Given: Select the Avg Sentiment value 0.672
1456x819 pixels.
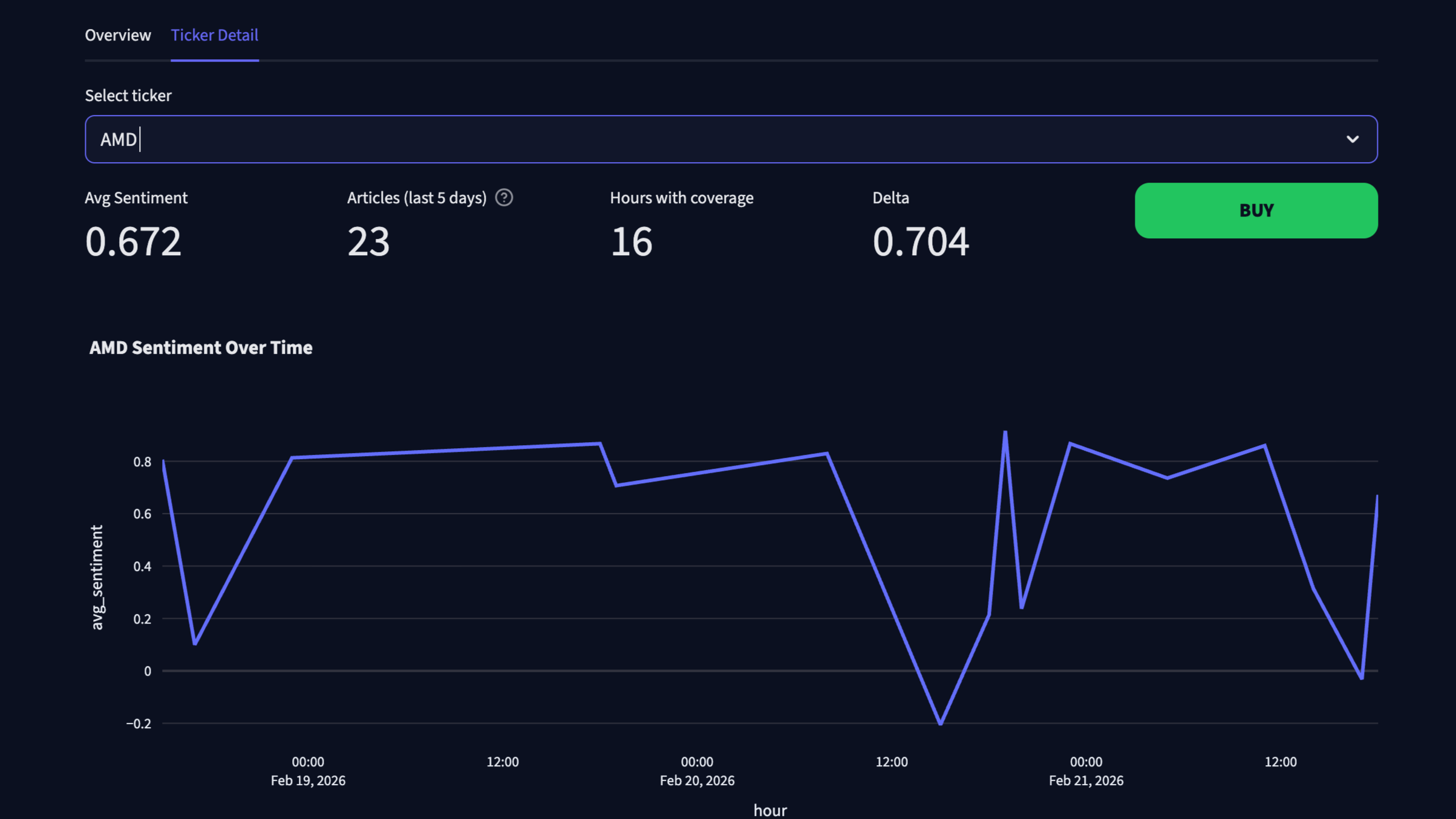Looking at the screenshot, I should point(133,241).
